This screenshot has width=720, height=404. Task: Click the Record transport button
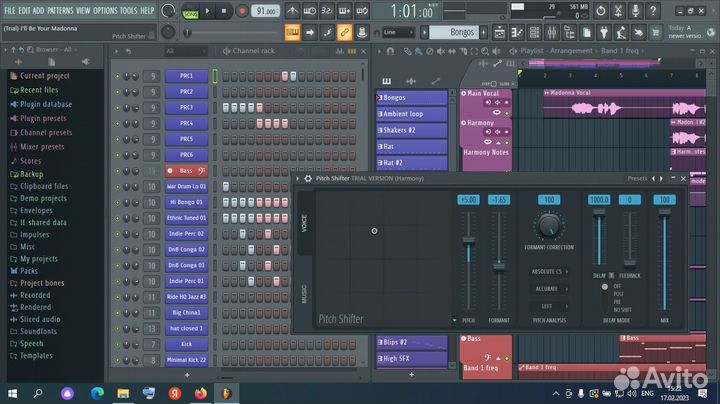point(242,11)
